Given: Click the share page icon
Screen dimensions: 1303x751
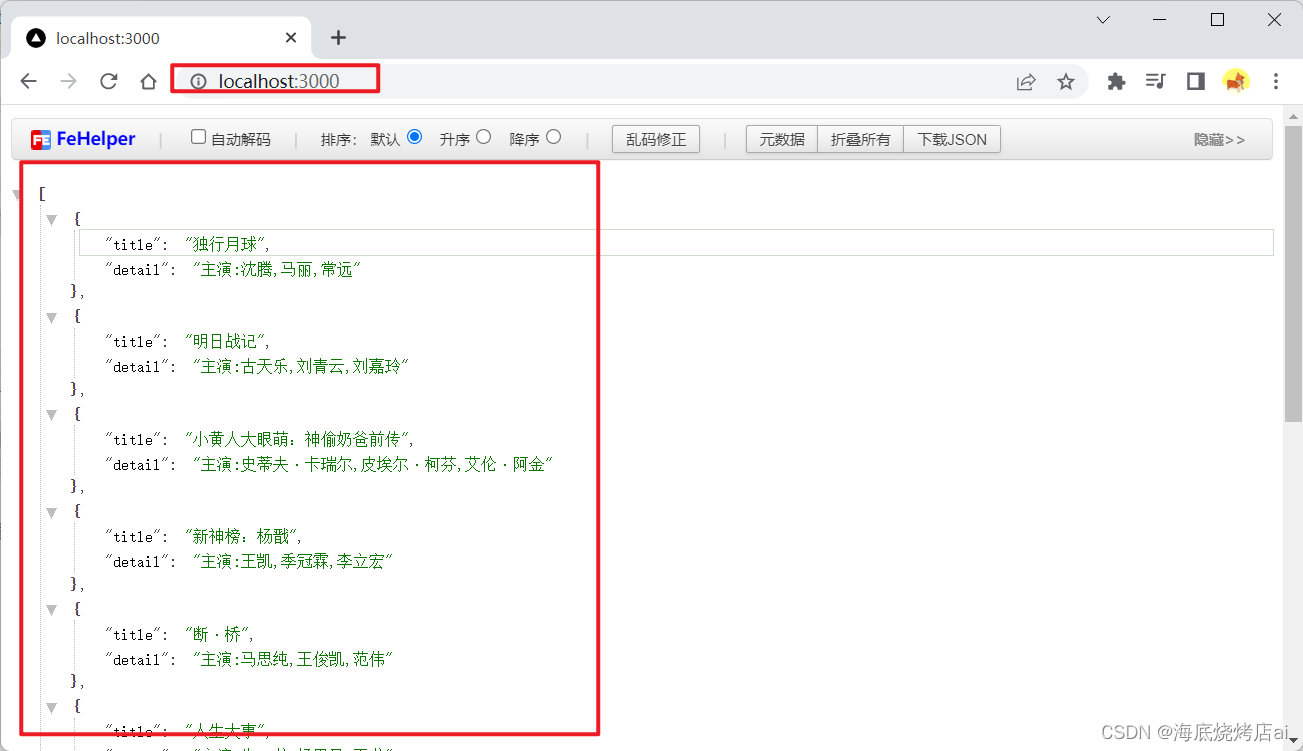Looking at the screenshot, I should [1026, 82].
